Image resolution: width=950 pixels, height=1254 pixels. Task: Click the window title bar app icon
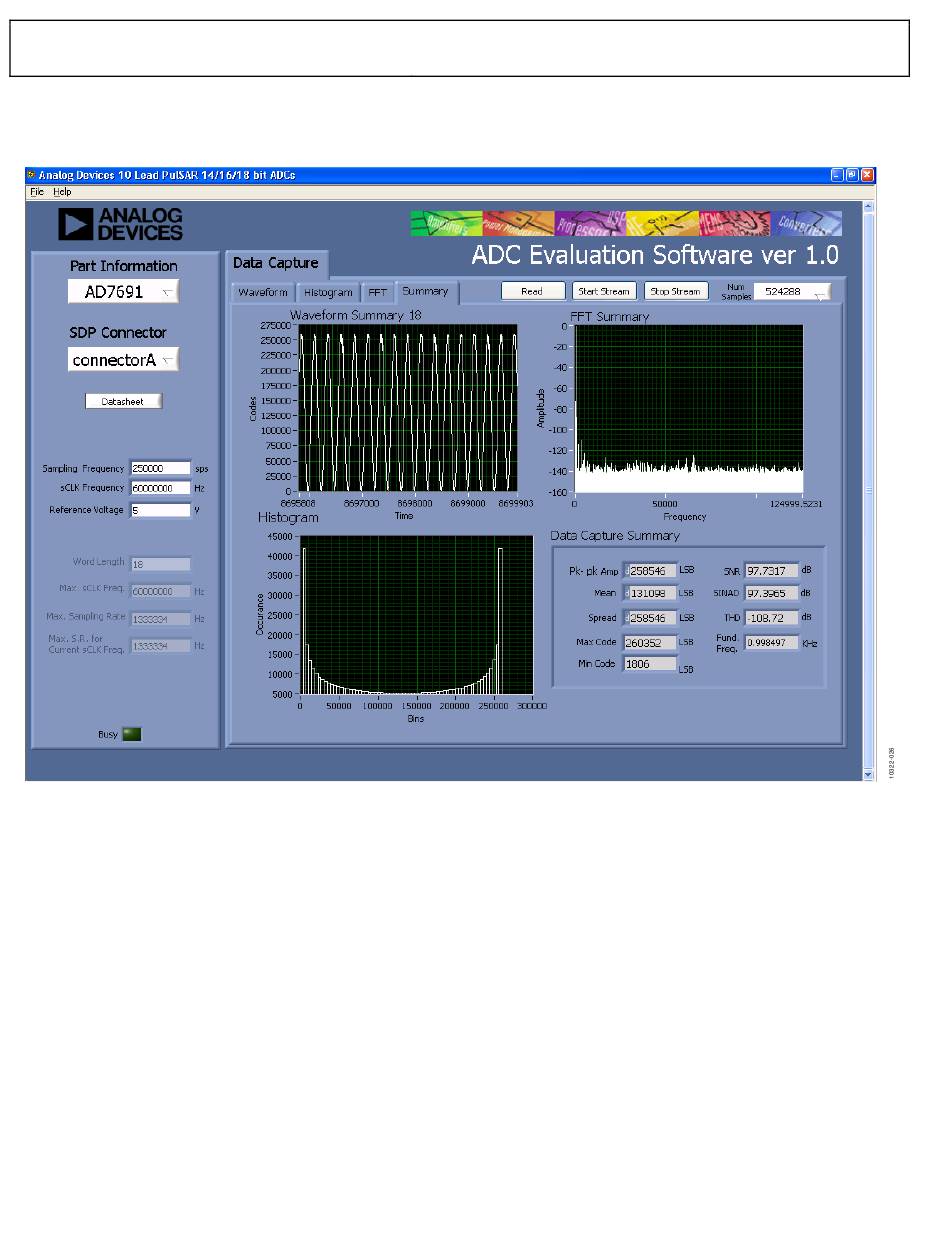pos(31,175)
